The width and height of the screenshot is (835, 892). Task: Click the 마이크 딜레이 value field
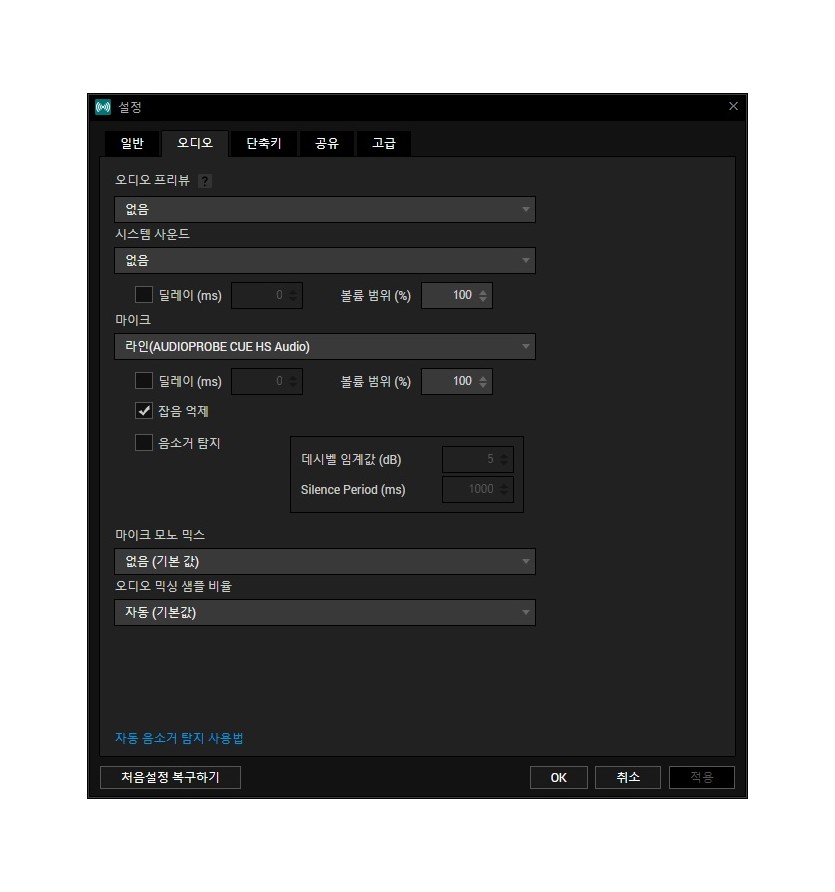(x=267, y=381)
